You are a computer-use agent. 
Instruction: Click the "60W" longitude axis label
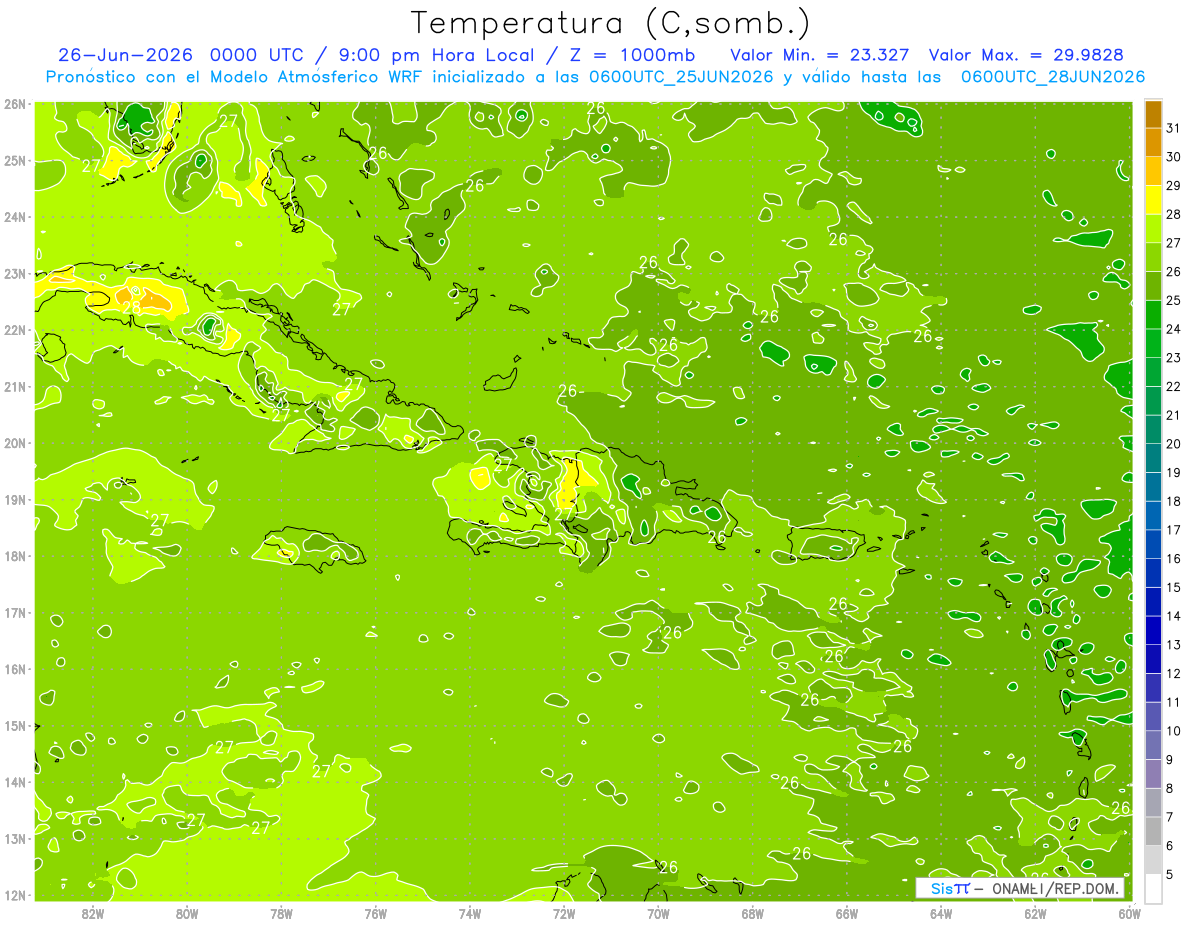[x=1129, y=914]
